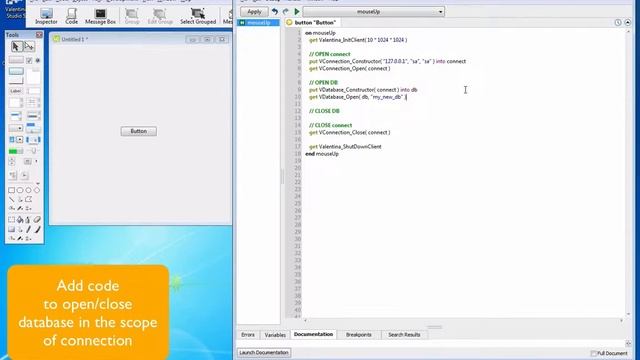This screenshot has height=360, width=640.
Task: Click the Button control in Untitled 1 stack
Action: click(x=139, y=131)
